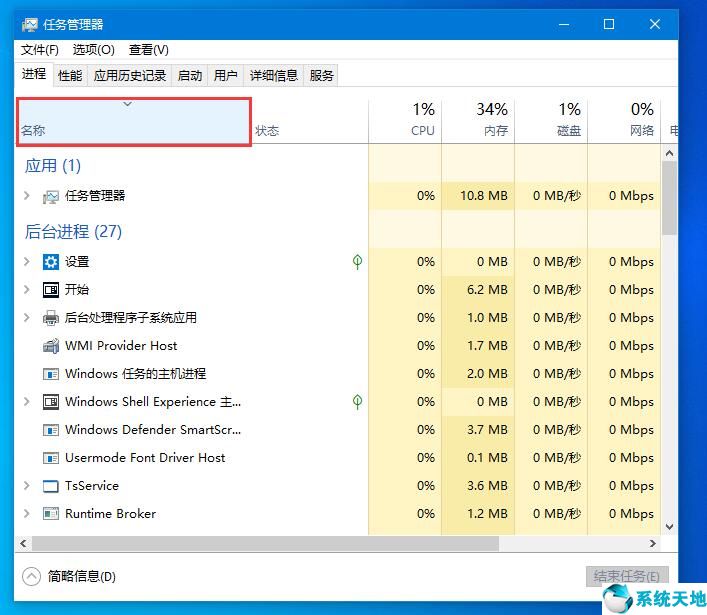Sort by the CPU column header
Screen dimensions: 707x615
tap(405, 122)
